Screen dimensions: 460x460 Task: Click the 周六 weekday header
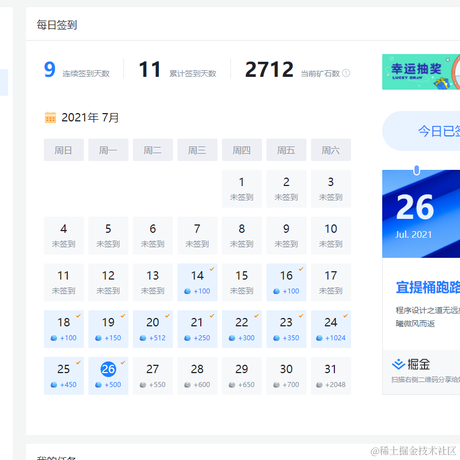click(331, 150)
